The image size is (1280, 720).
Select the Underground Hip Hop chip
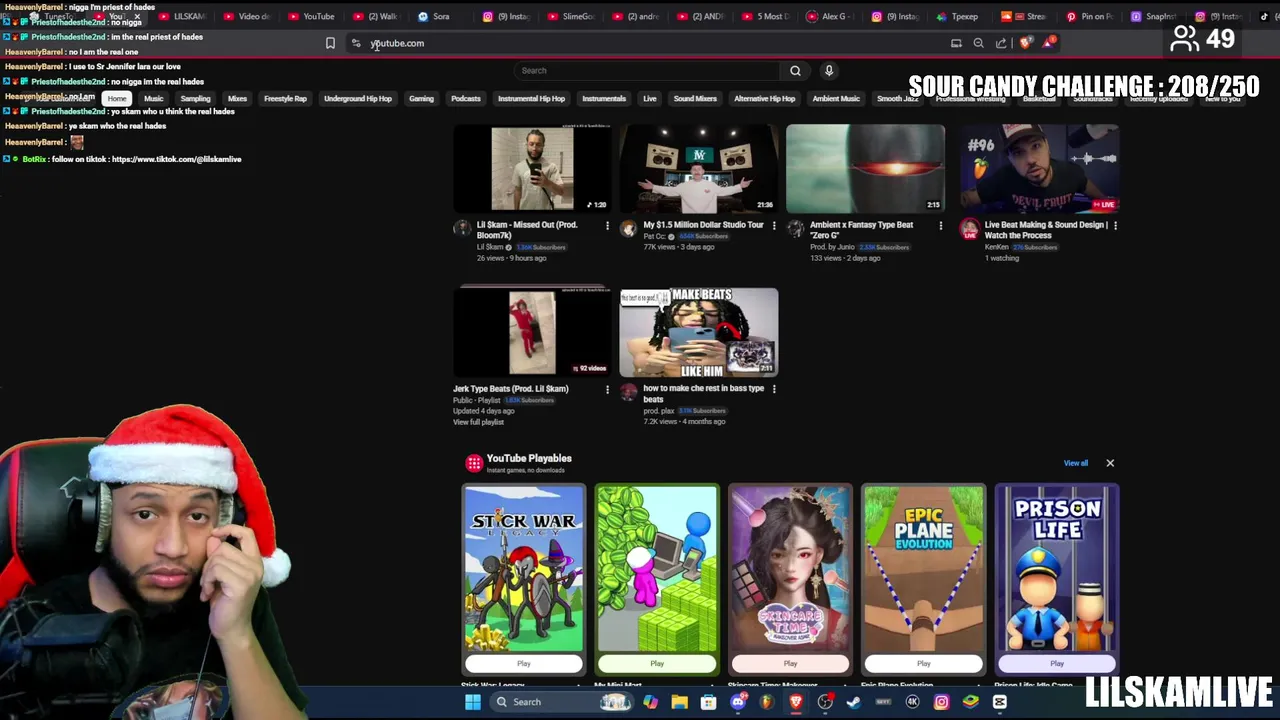pos(357,98)
